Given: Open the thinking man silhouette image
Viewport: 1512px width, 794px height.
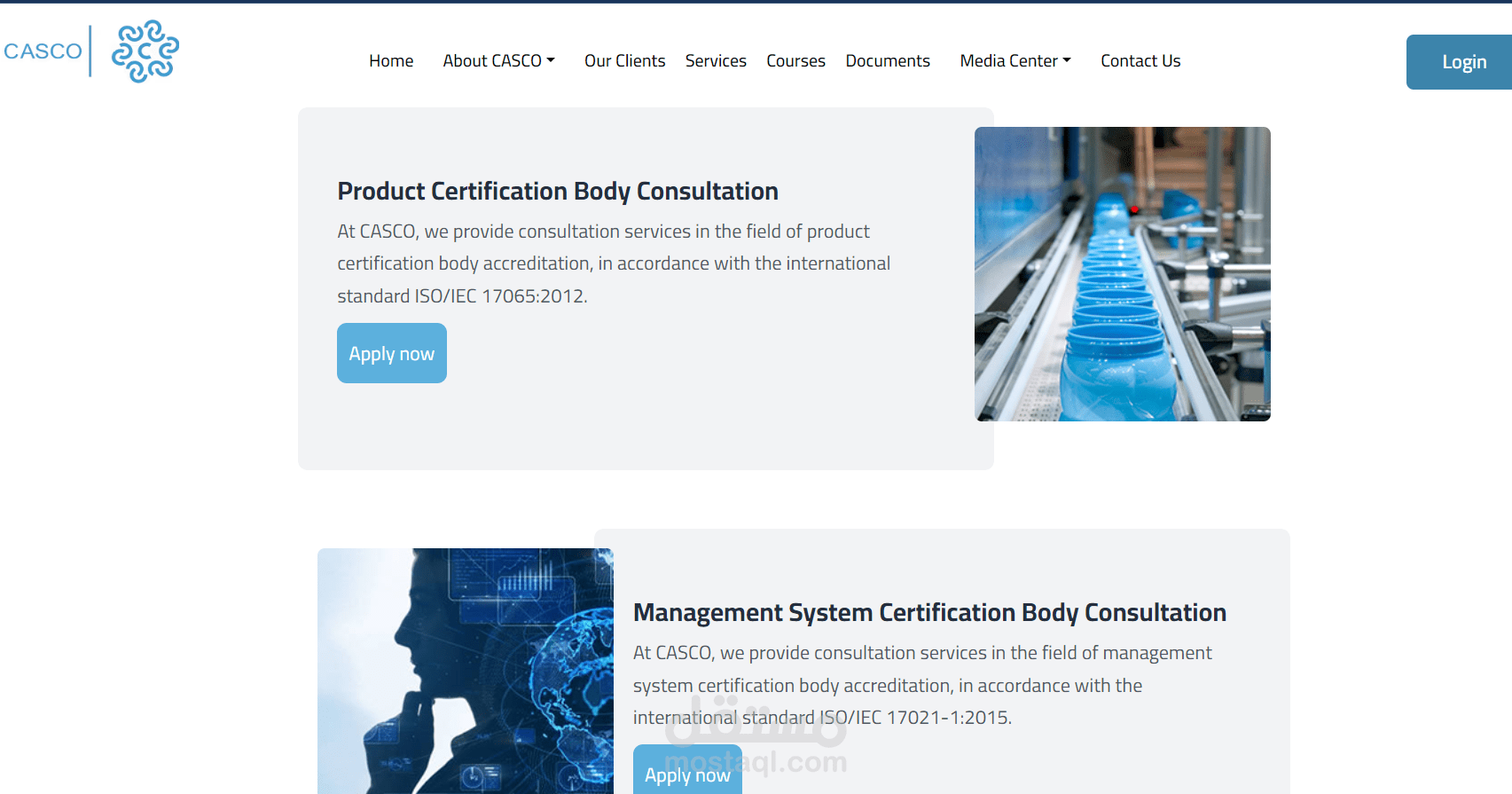Looking at the screenshot, I should [466, 671].
